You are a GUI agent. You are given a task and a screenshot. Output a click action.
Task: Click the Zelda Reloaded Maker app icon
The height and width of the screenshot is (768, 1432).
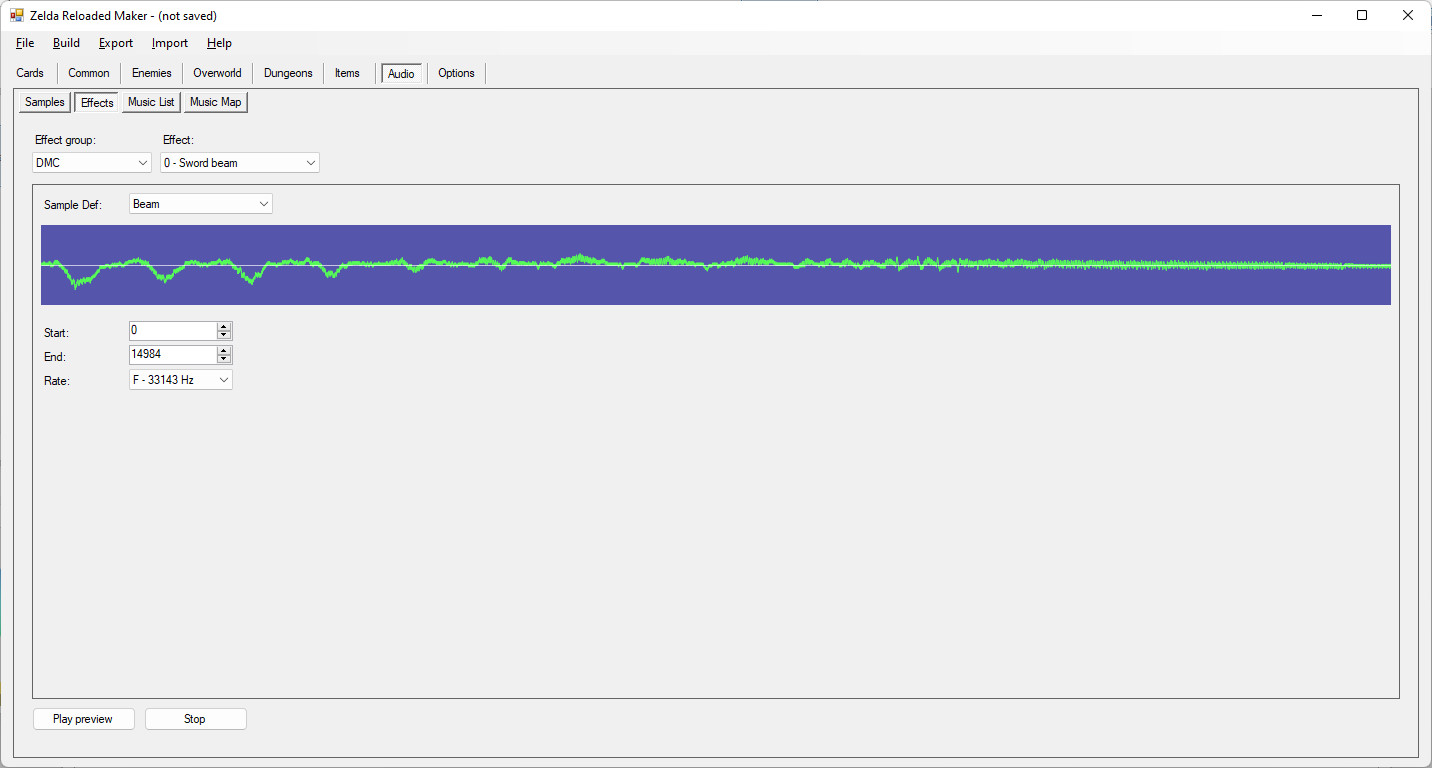pyautogui.click(x=17, y=15)
